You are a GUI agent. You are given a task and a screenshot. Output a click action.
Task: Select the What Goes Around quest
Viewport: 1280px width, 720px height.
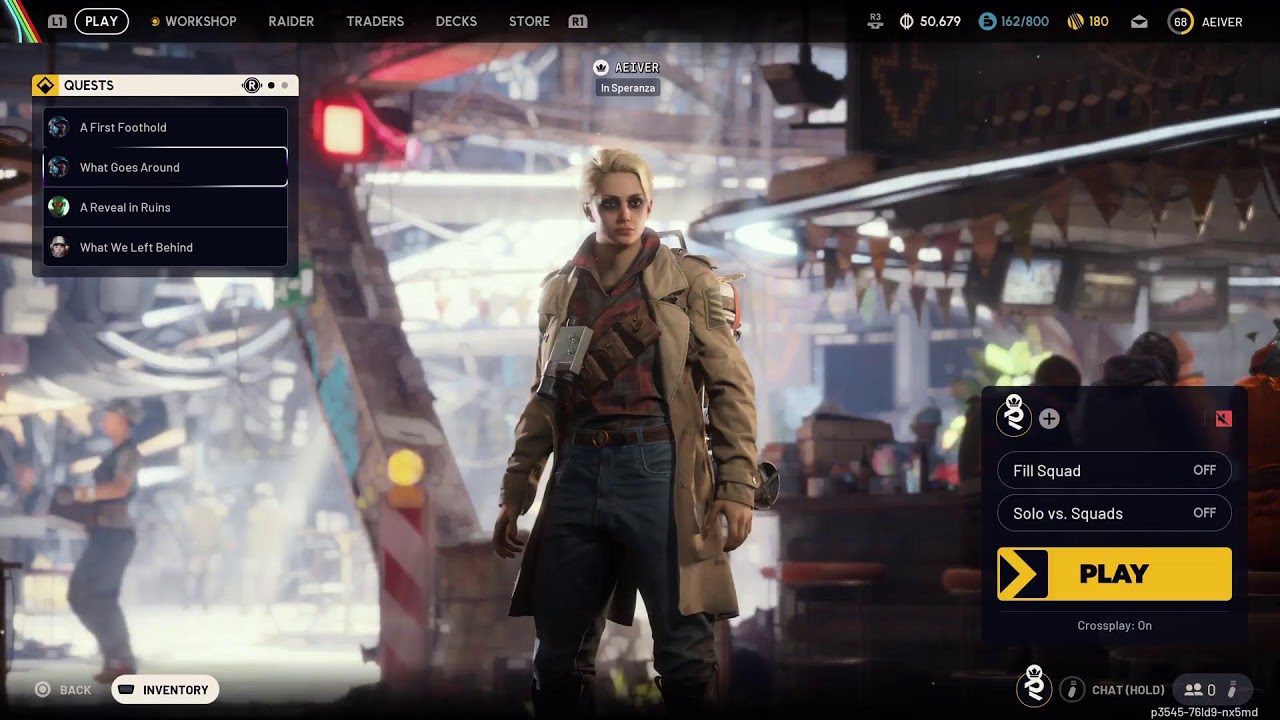165,167
